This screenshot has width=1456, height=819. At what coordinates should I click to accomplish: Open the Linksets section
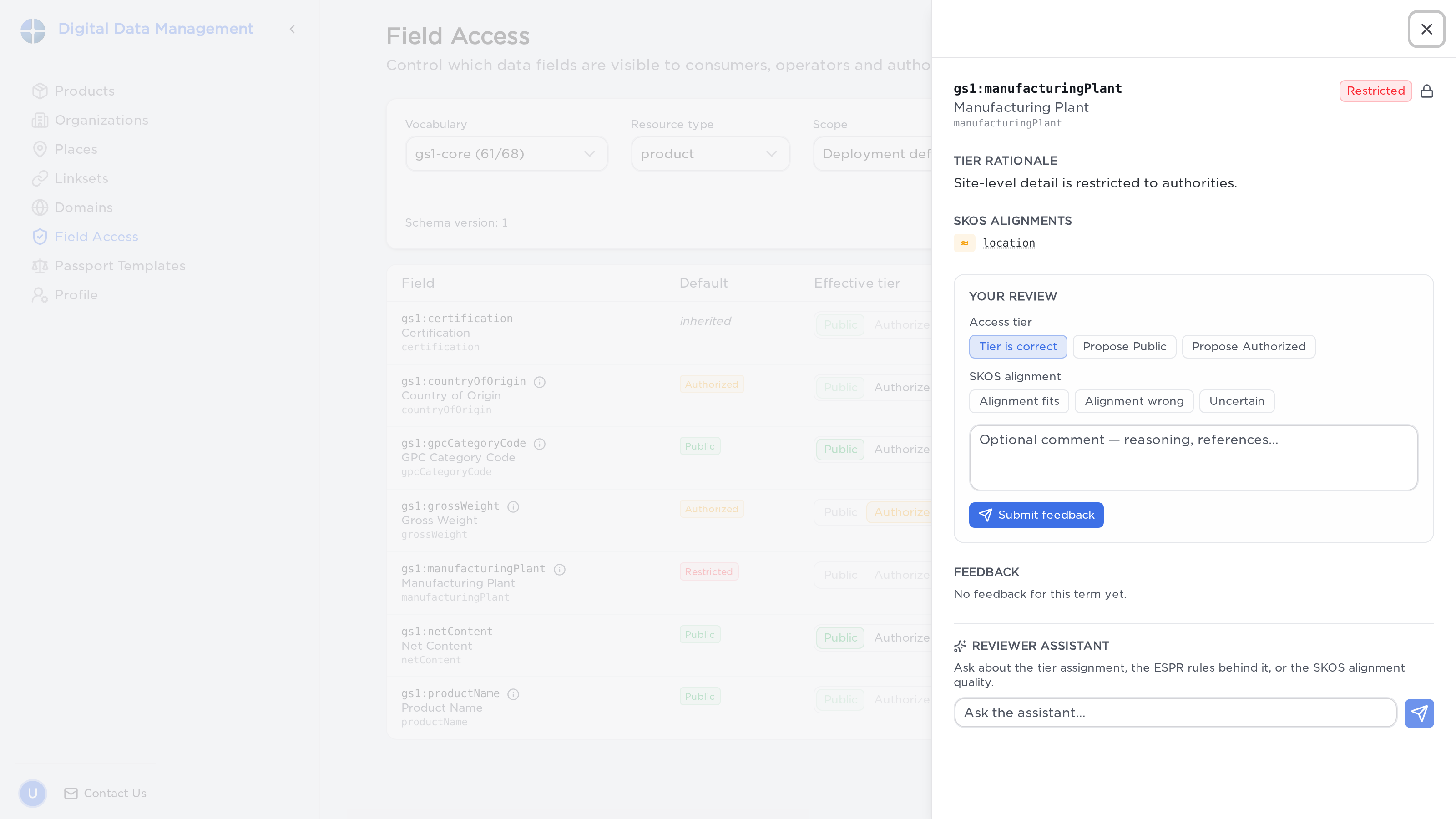[81, 179]
